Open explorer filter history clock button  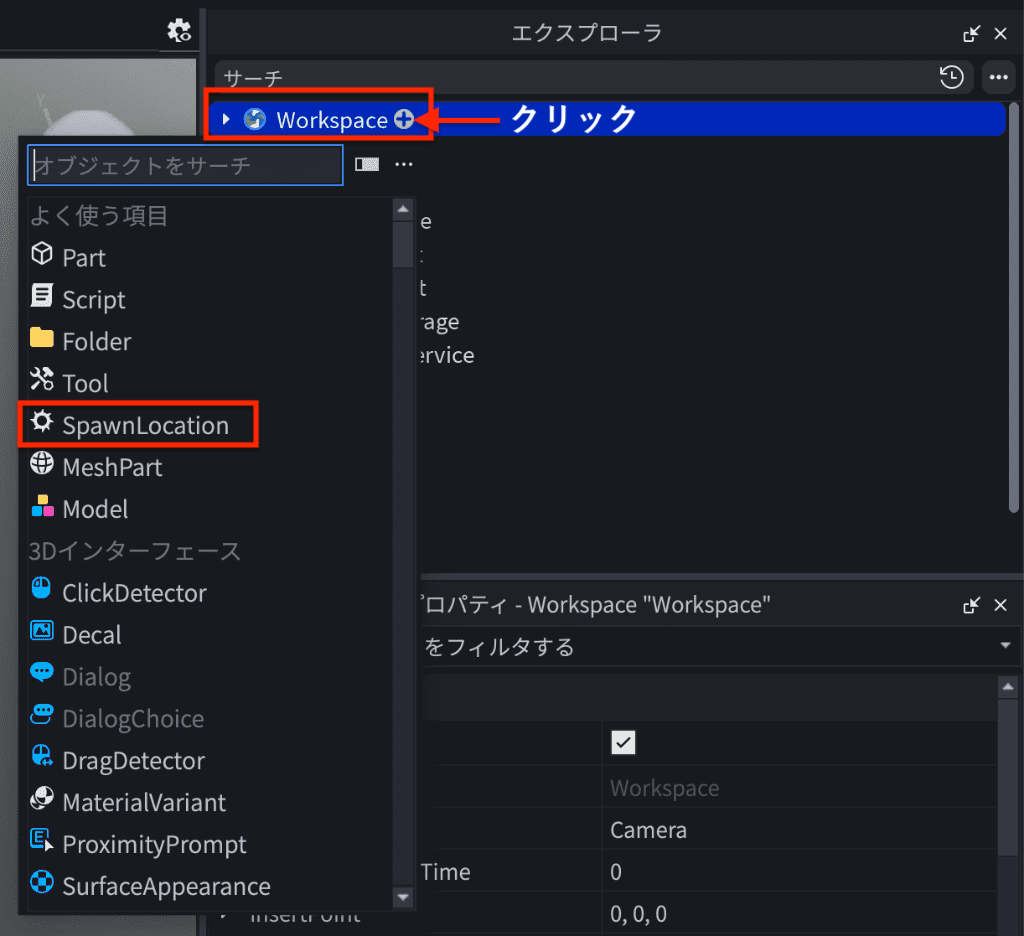pyautogui.click(x=952, y=77)
